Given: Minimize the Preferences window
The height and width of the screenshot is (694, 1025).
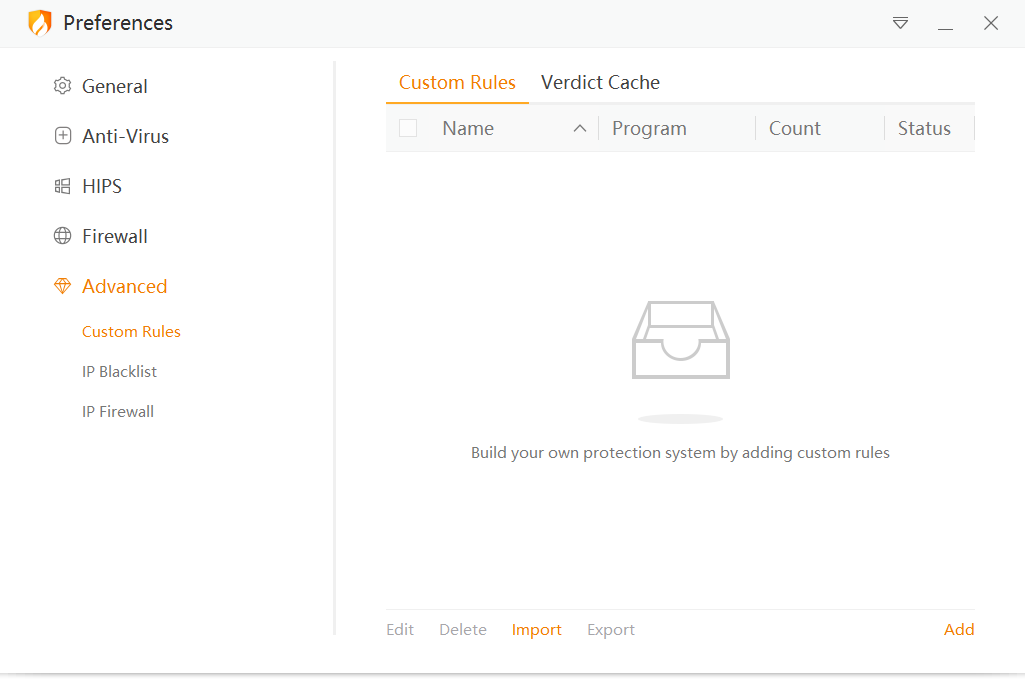Looking at the screenshot, I should coord(945,29).
